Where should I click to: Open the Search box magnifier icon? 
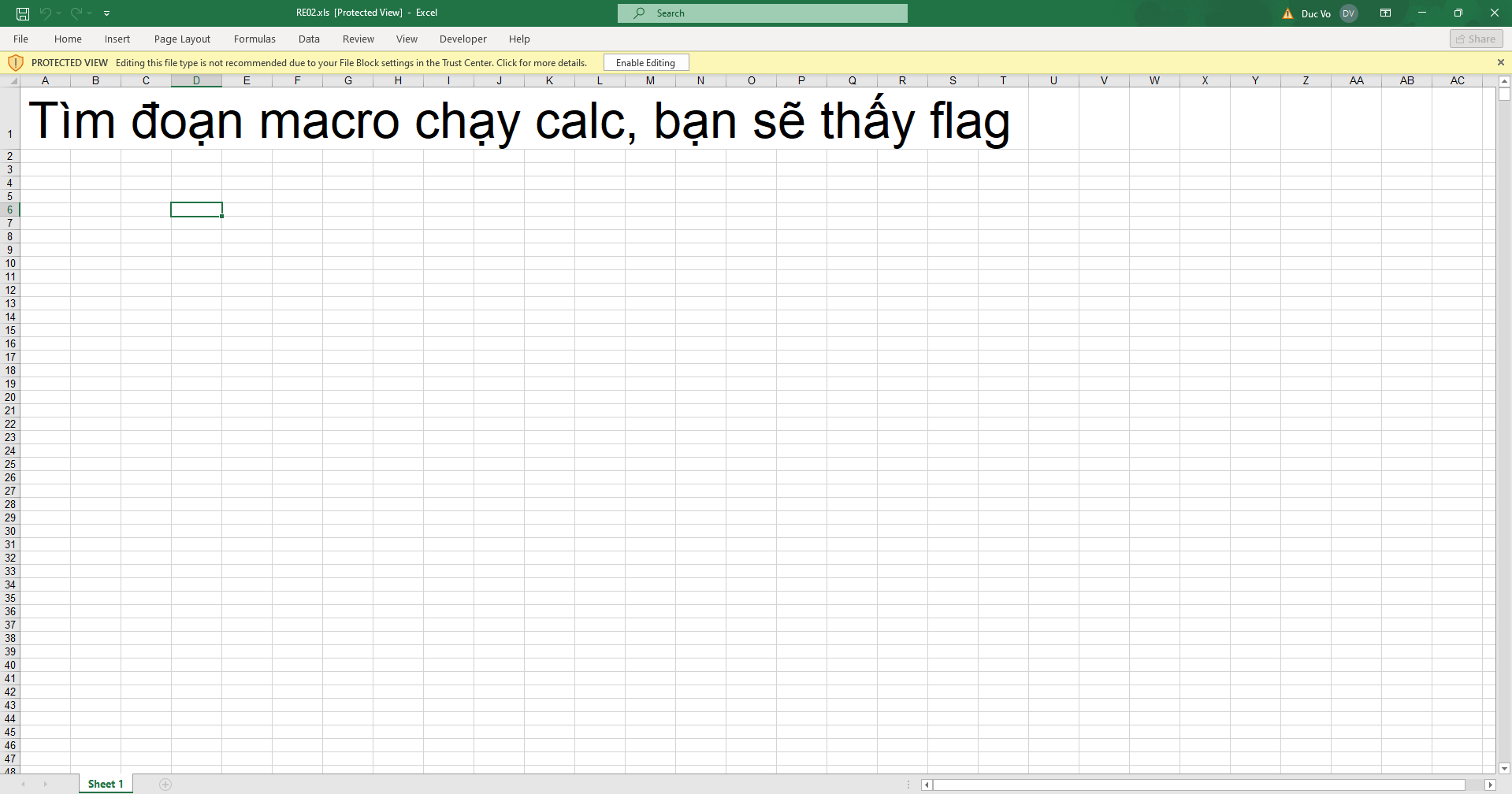[x=640, y=13]
